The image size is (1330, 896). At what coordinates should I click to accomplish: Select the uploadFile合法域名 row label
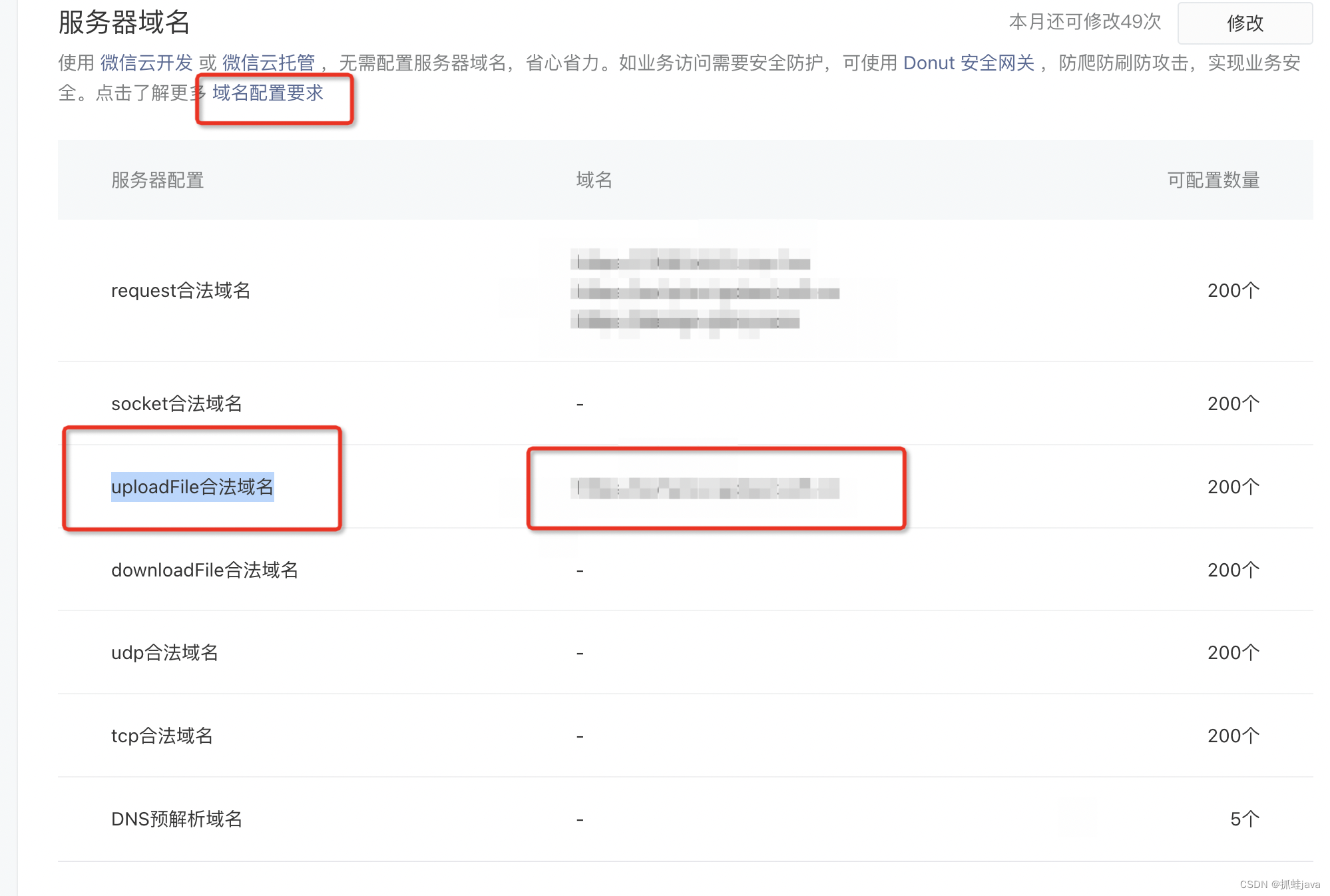(x=192, y=487)
